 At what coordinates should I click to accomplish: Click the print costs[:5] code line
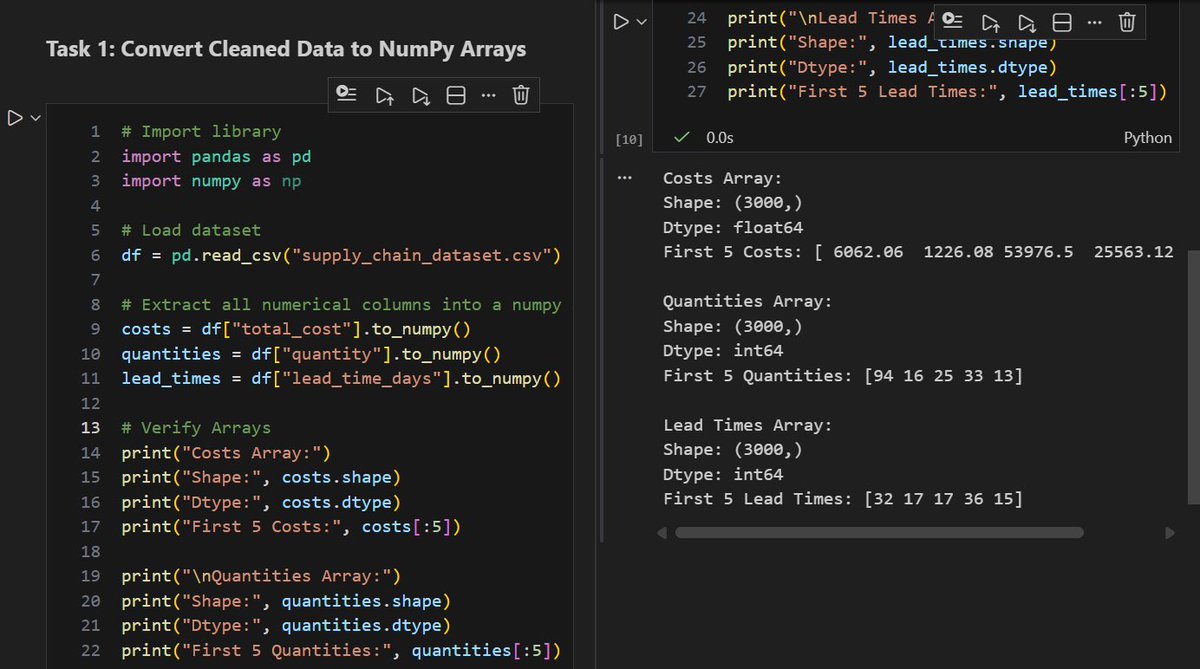291,526
